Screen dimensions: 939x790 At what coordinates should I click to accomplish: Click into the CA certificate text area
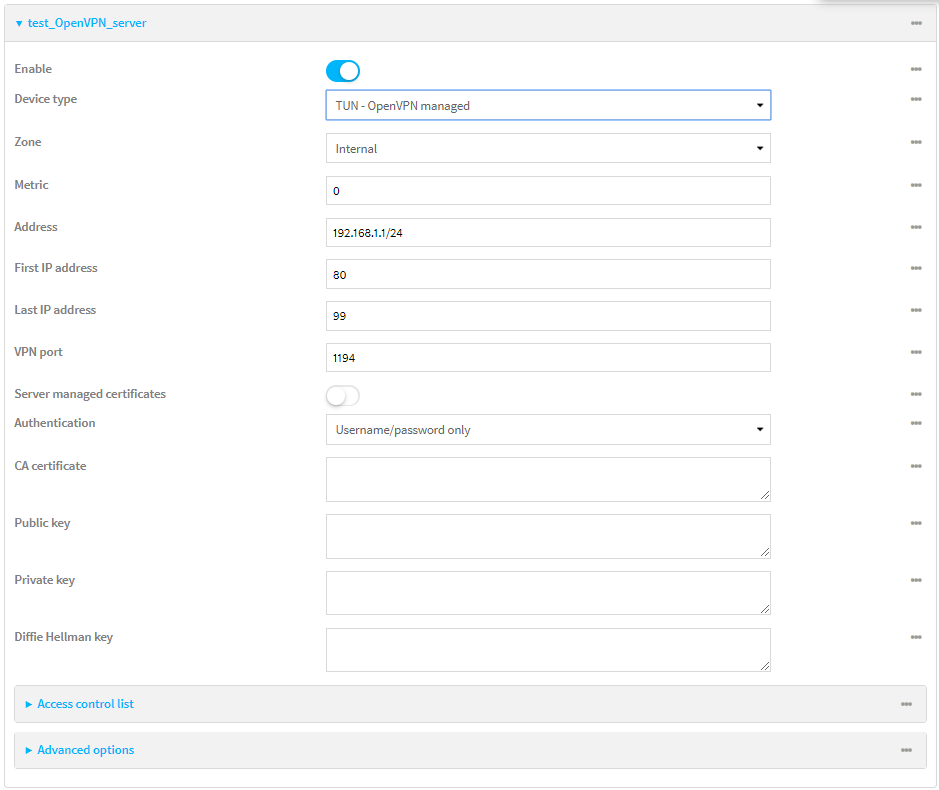[x=547, y=479]
